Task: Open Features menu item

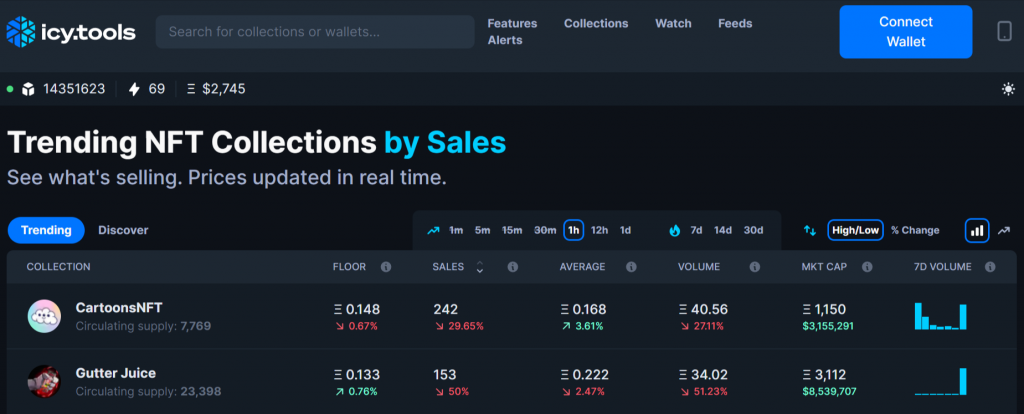Action: pyautogui.click(x=513, y=24)
